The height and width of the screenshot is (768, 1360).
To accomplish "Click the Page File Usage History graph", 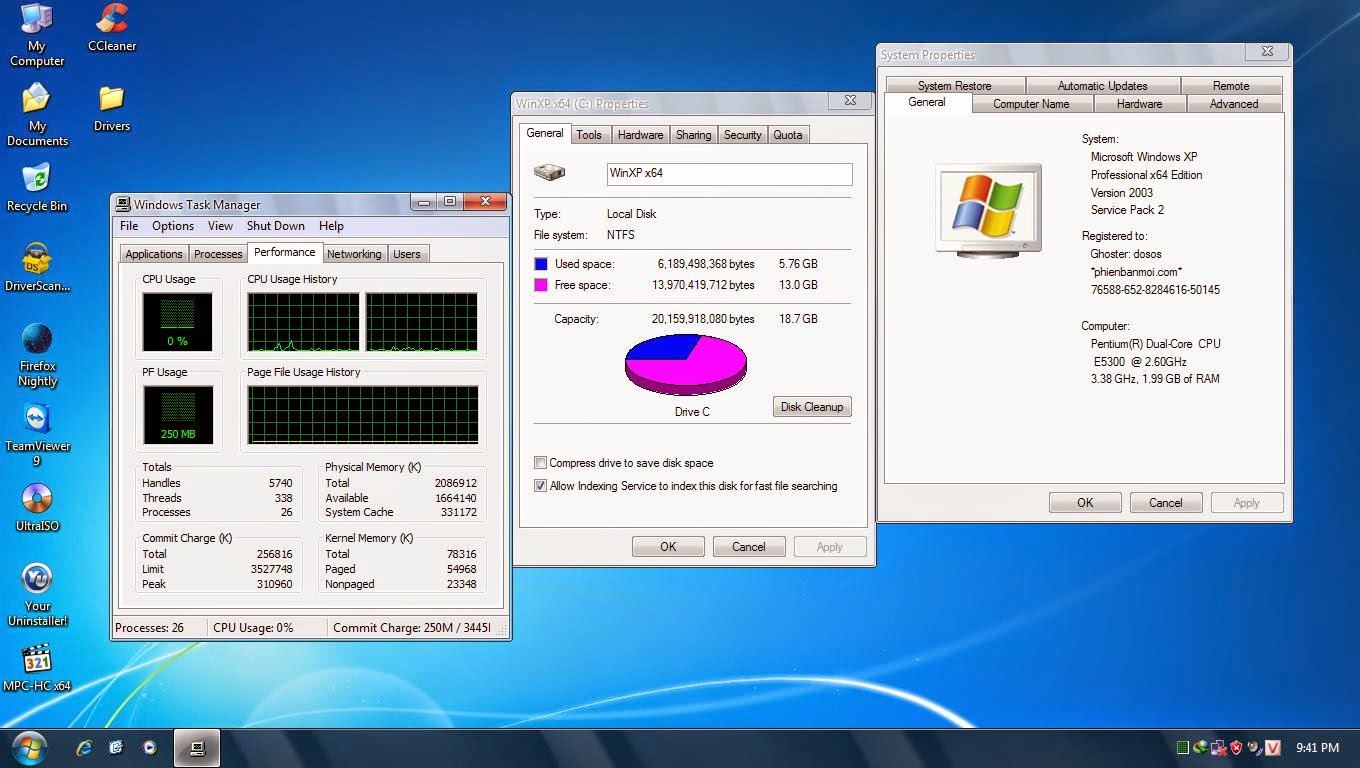I will click(x=363, y=415).
